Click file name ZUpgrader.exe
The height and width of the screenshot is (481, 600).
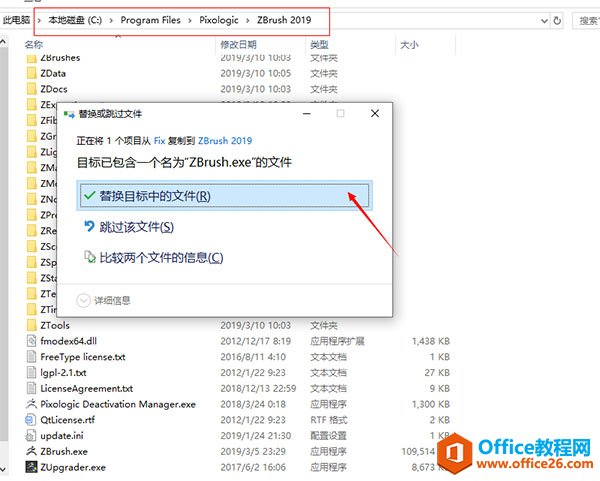pos(73,467)
